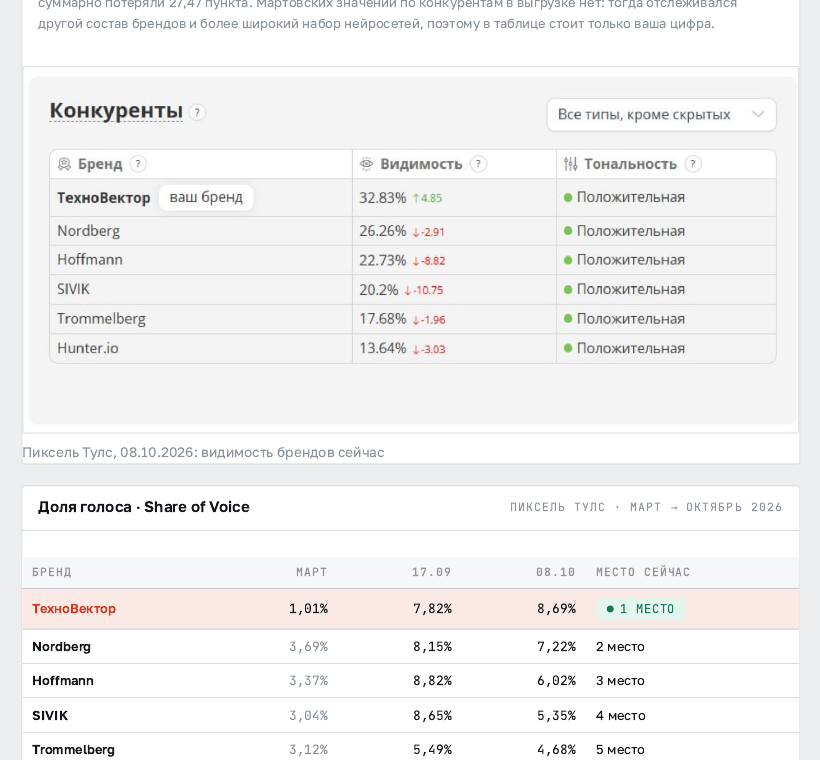Select Hoffmann in the competitors table
820x760 pixels.
pos(90,260)
